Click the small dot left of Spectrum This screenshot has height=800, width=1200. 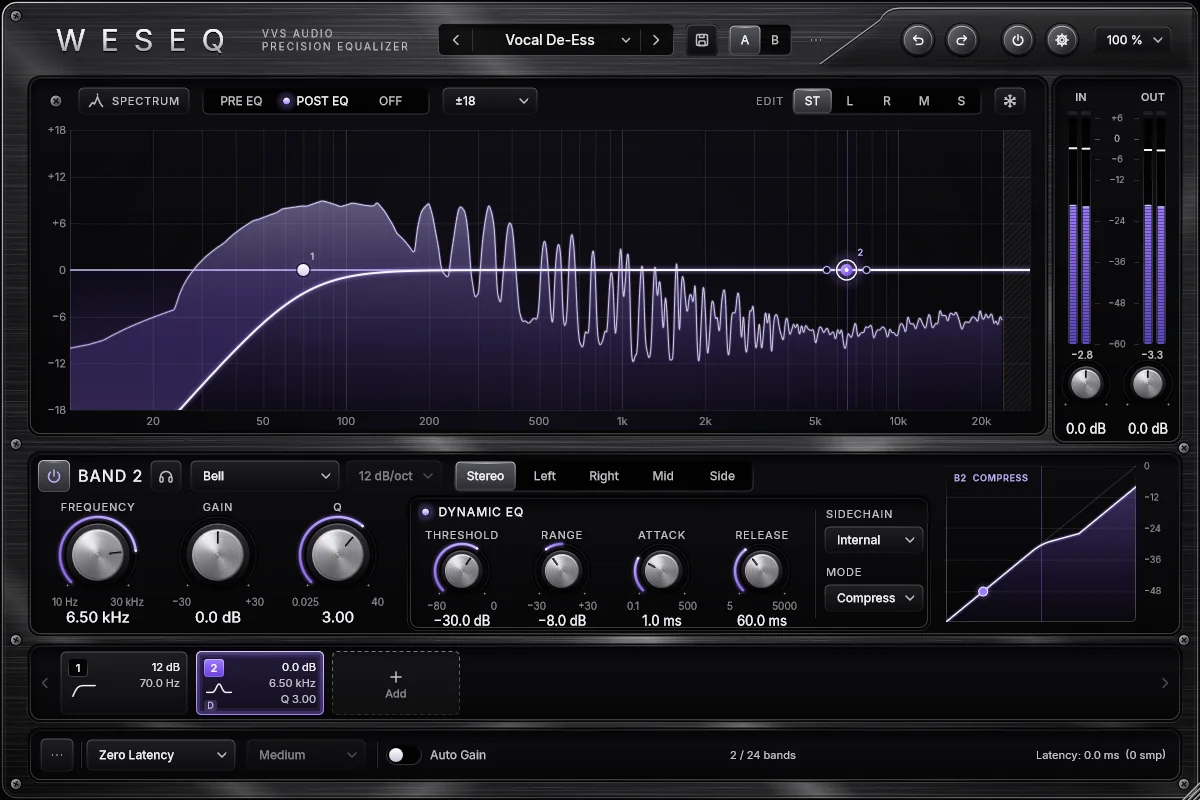coord(56,101)
